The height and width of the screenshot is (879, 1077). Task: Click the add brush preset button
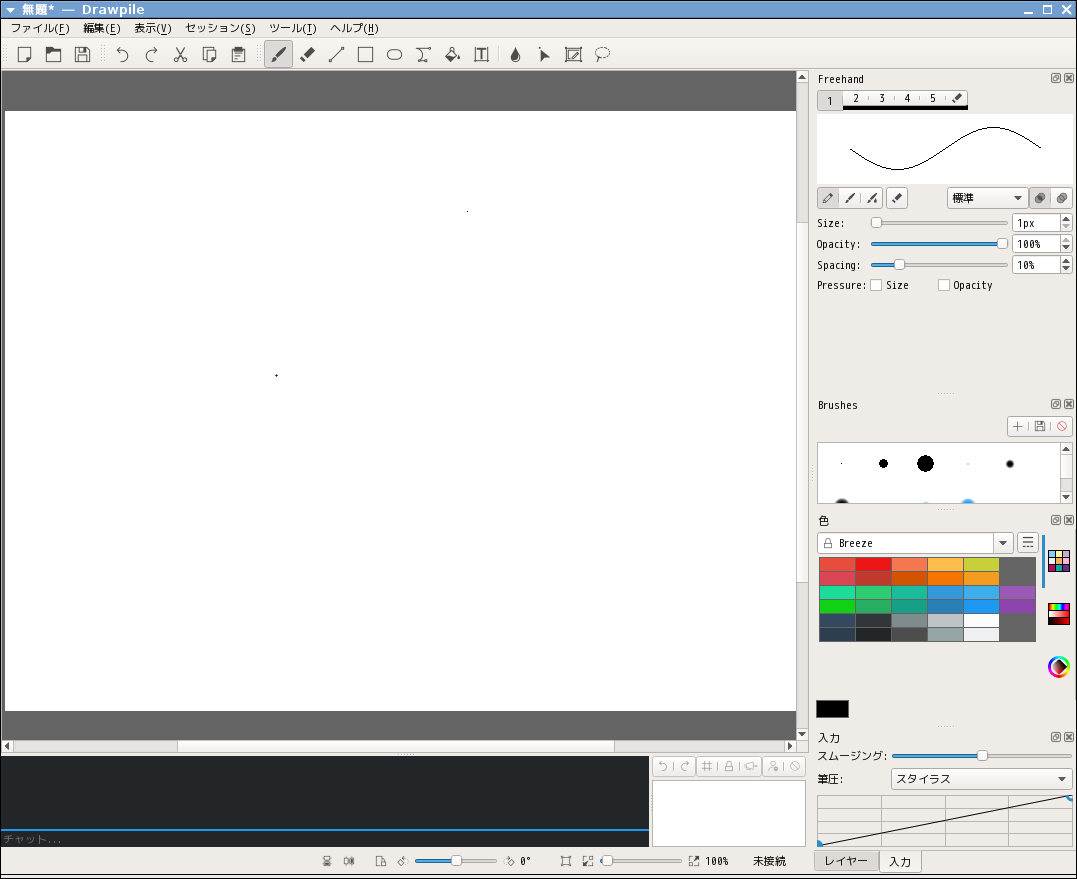(1017, 426)
